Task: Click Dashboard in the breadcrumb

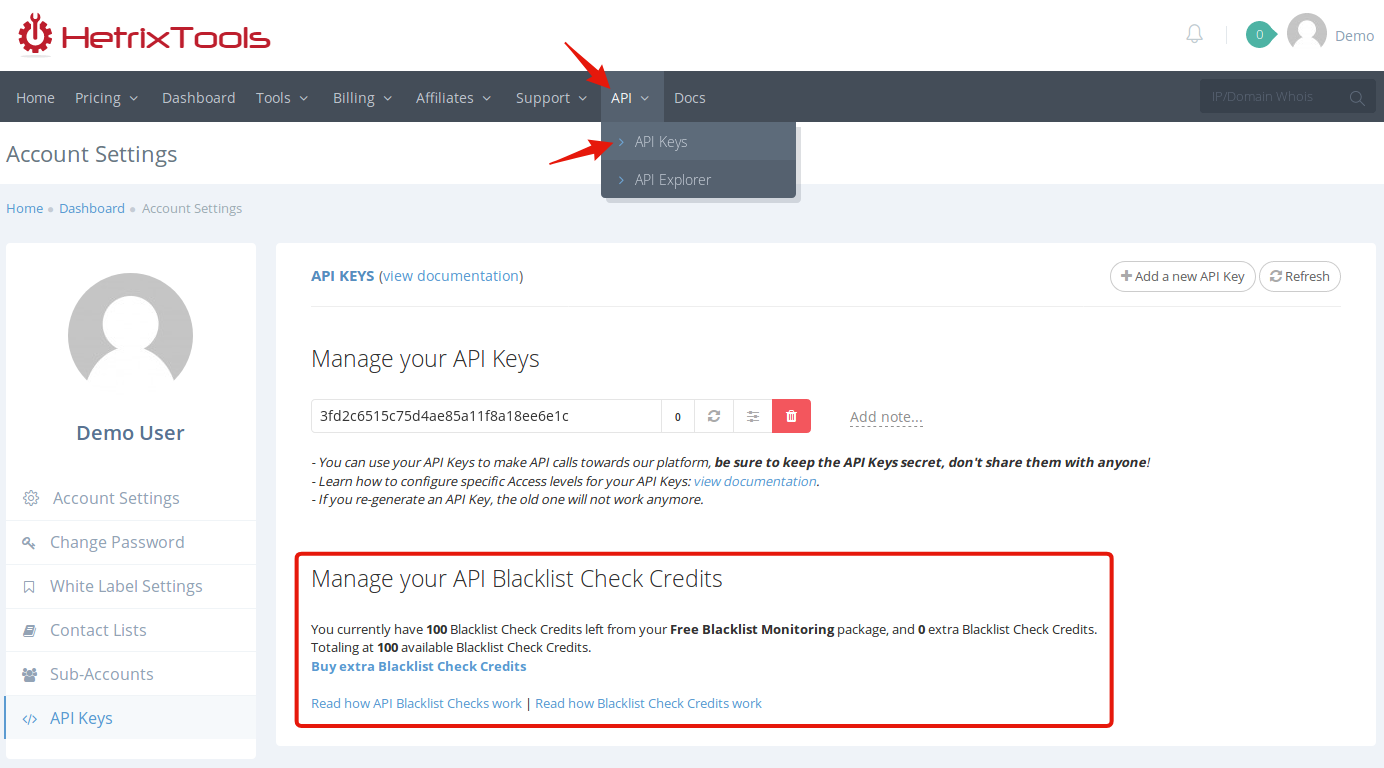Action: click(x=92, y=208)
